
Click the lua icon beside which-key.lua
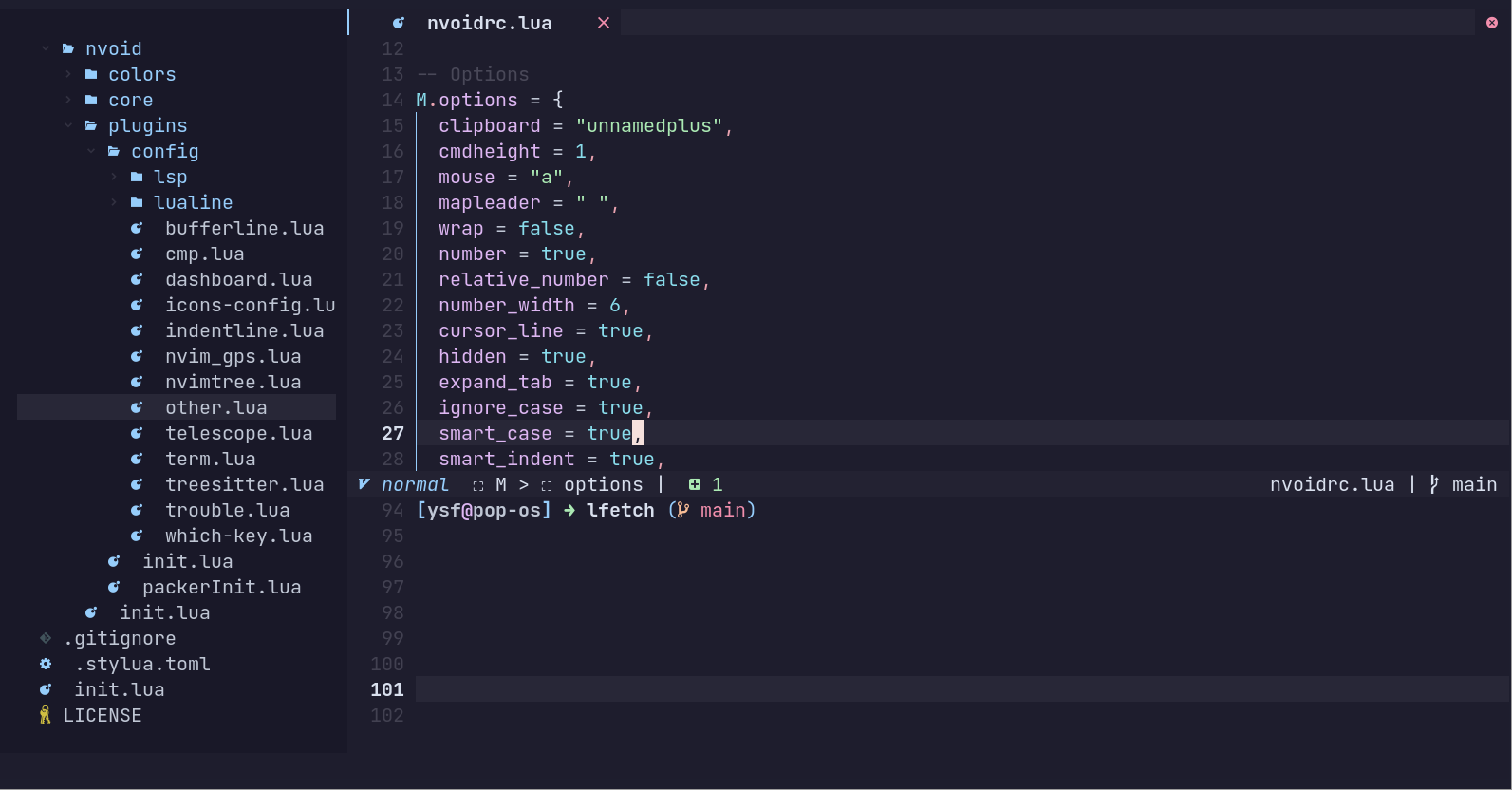tap(137, 536)
